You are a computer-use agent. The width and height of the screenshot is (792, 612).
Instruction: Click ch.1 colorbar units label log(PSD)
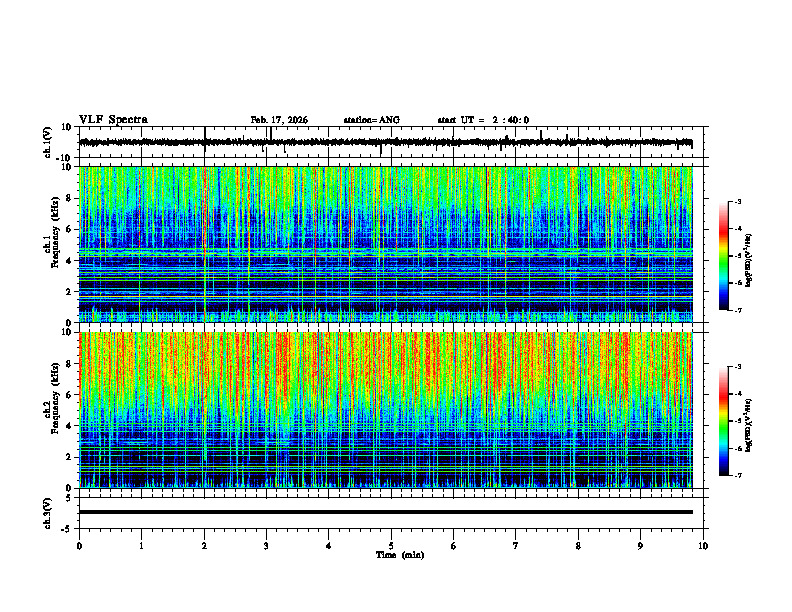pos(749,261)
